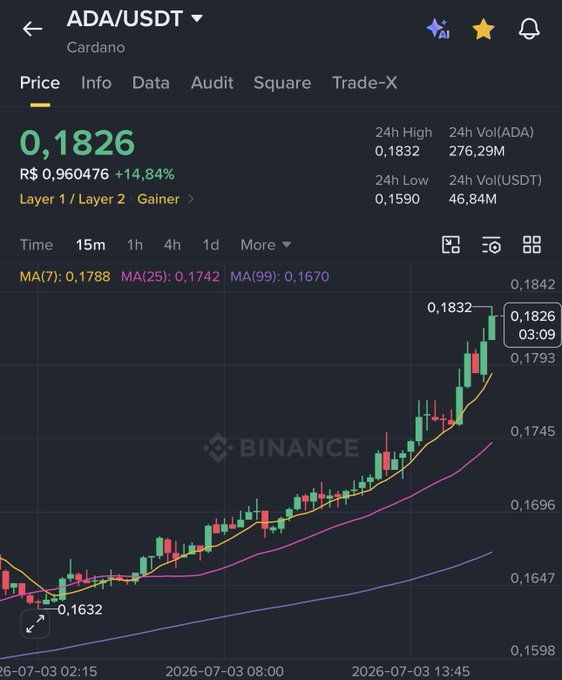Select the Time chart interval
This screenshot has width=562, height=680.
coord(36,245)
